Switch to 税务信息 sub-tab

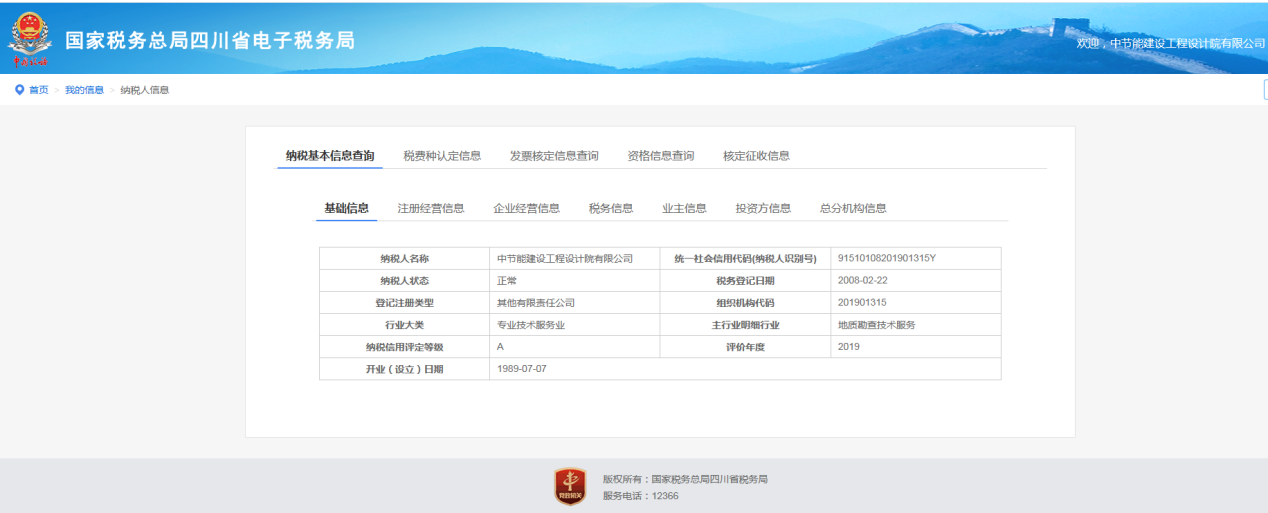tap(611, 208)
